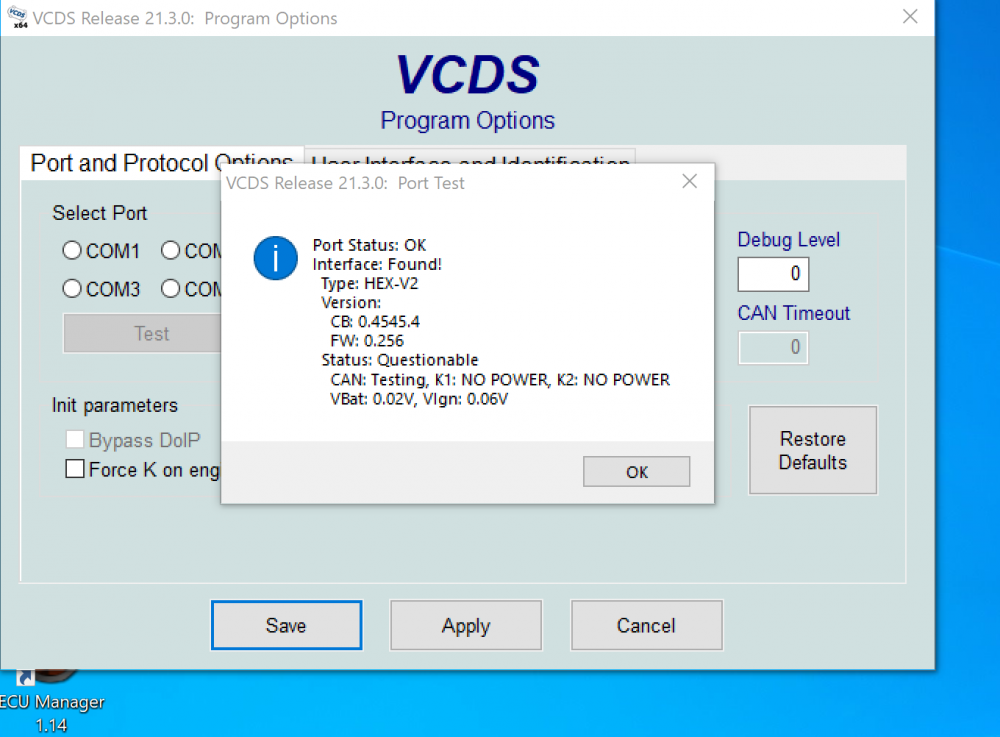This screenshot has height=737, width=1000.
Task: Open ECU Manager 1.14 desktop shortcut
Action: 51,703
